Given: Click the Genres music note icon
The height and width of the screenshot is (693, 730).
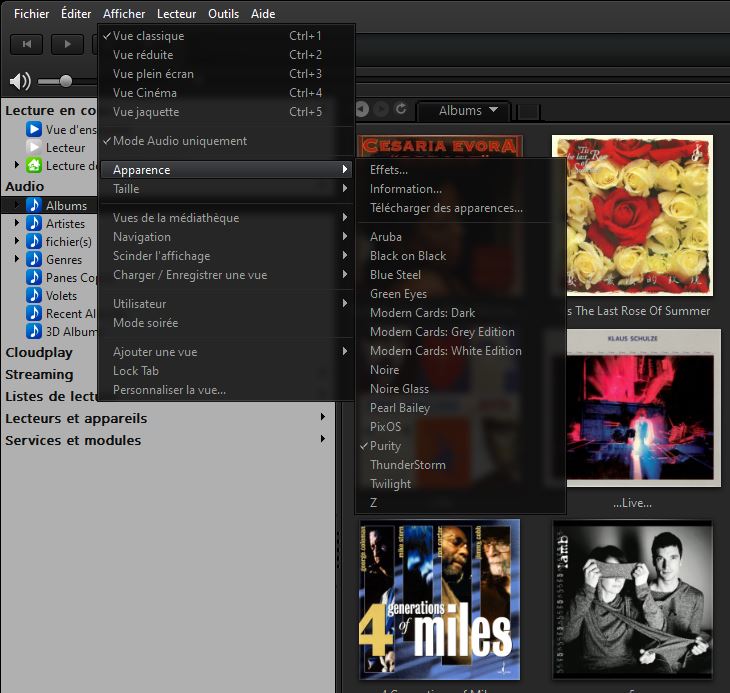Looking at the screenshot, I should point(34,260).
